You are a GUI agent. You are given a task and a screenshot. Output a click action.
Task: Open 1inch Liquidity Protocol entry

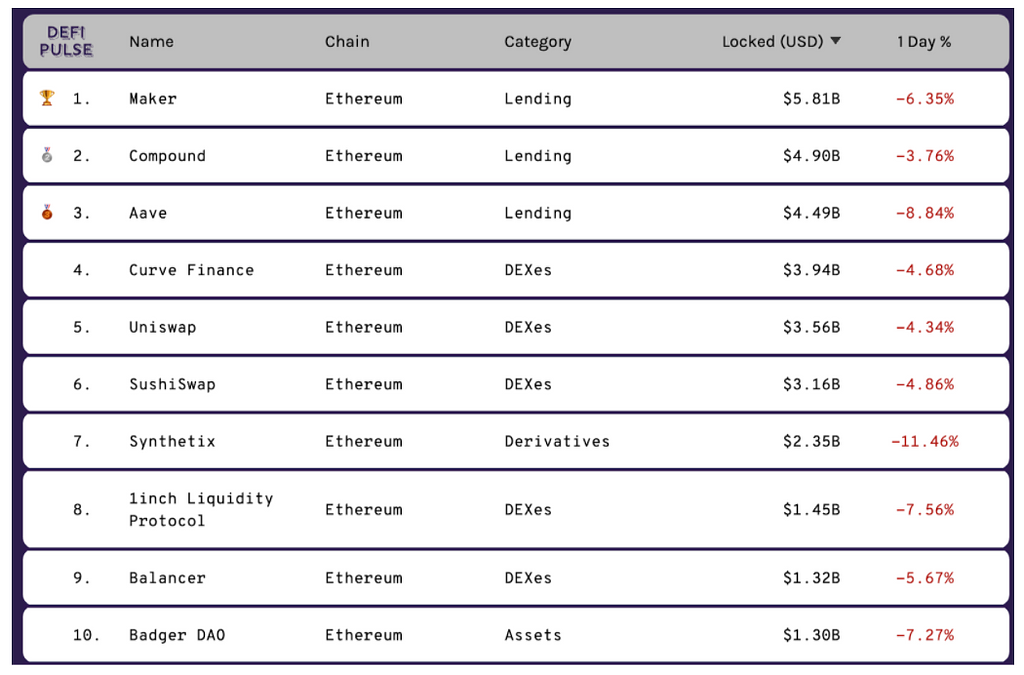click(x=200, y=509)
